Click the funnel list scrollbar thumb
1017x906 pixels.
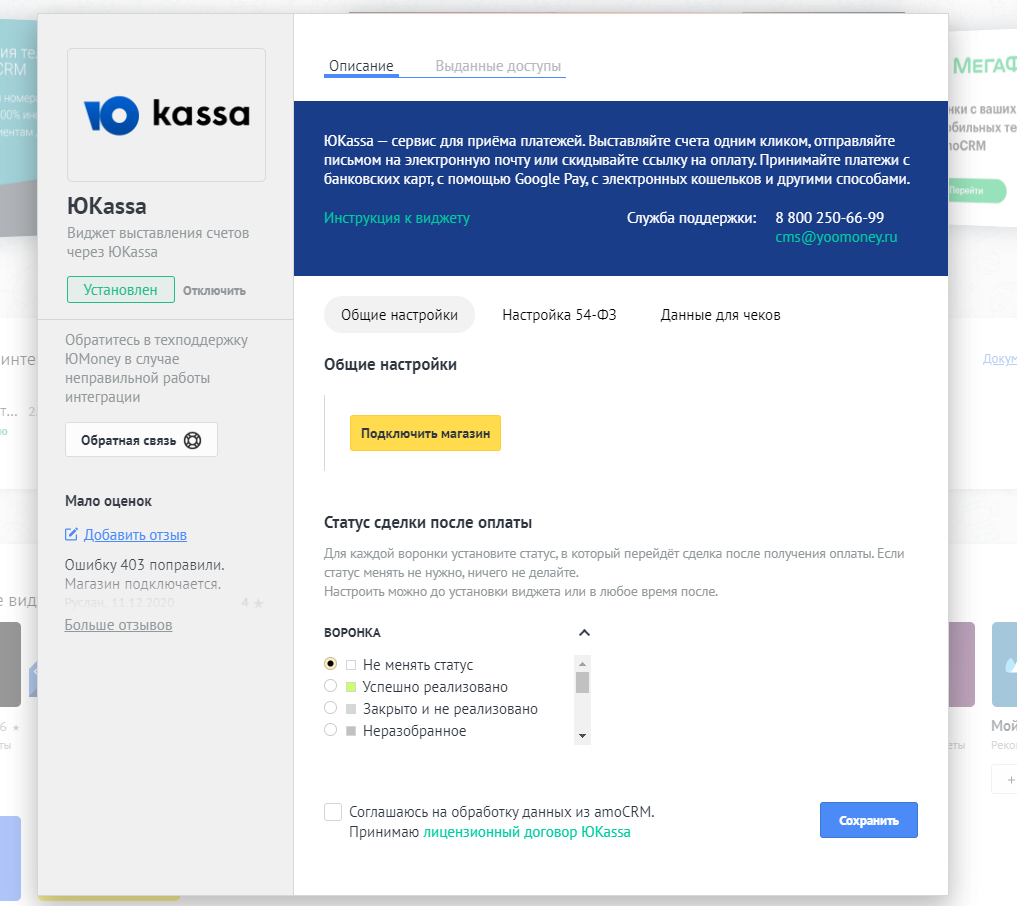pos(582,683)
